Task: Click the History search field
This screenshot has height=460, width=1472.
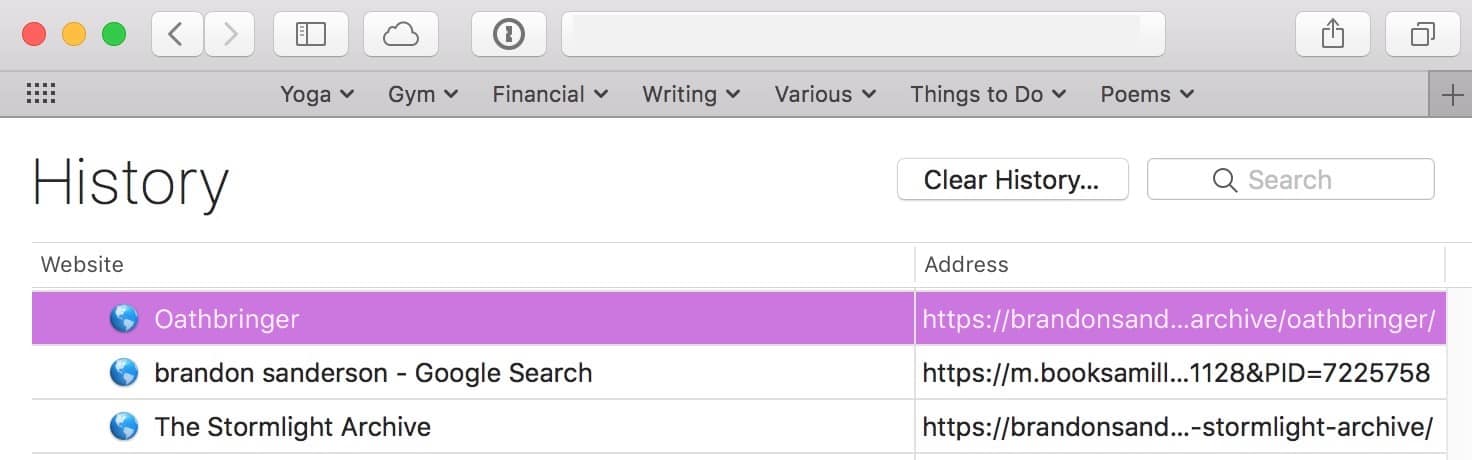Action: [1290, 180]
